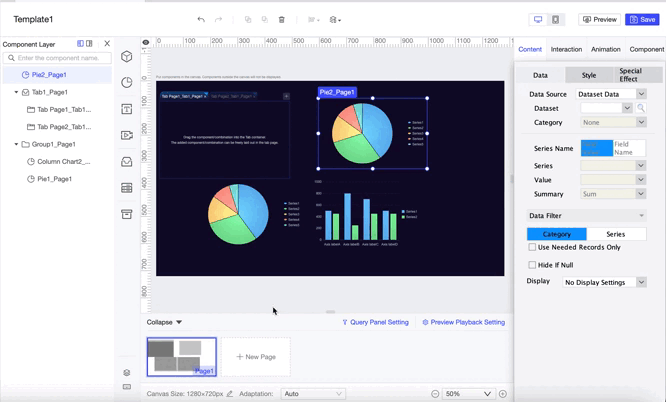
Task: Open the table components icon
Action: pos(127,188)
